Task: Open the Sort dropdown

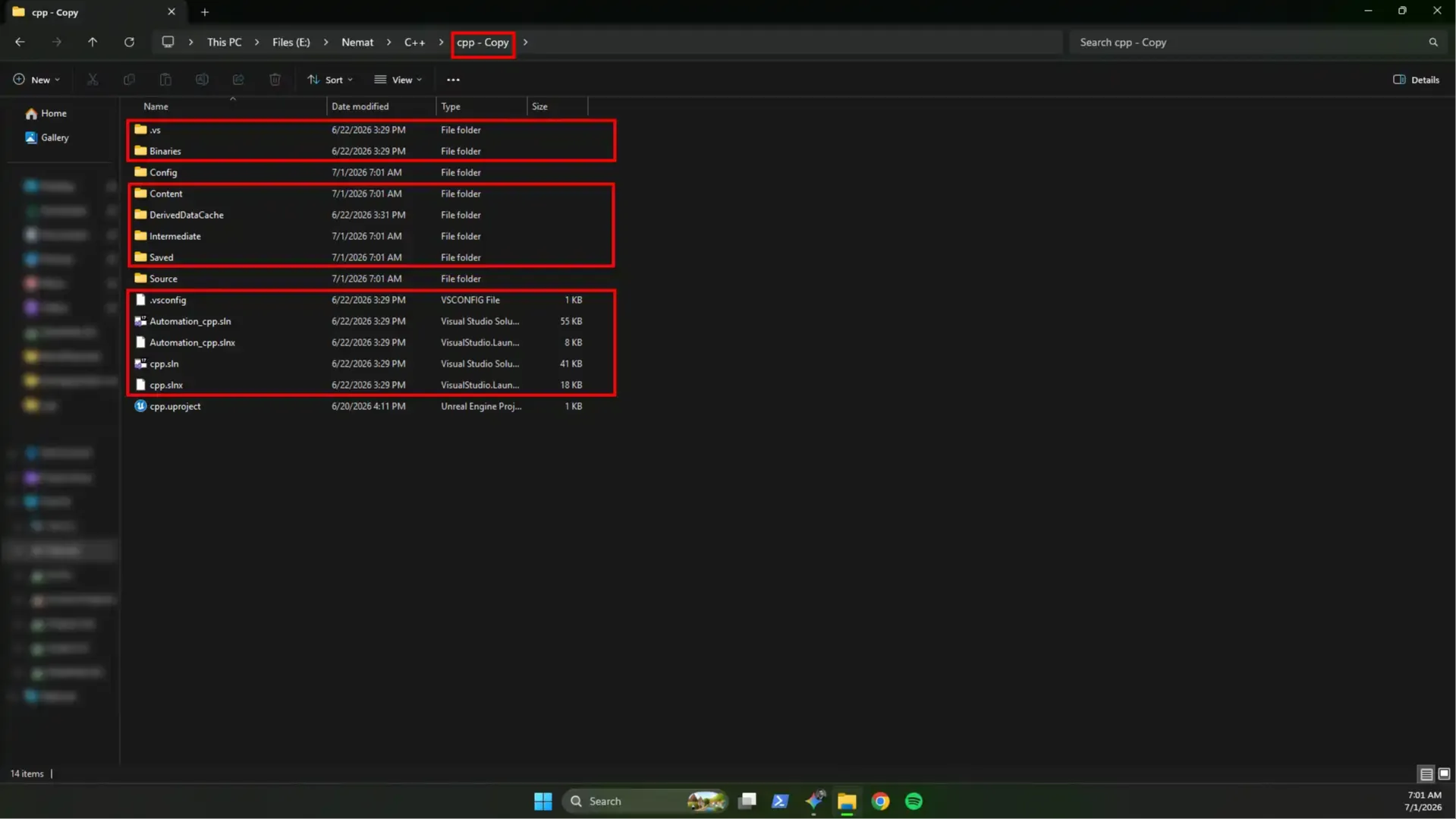Action: (x=330, y=80)
